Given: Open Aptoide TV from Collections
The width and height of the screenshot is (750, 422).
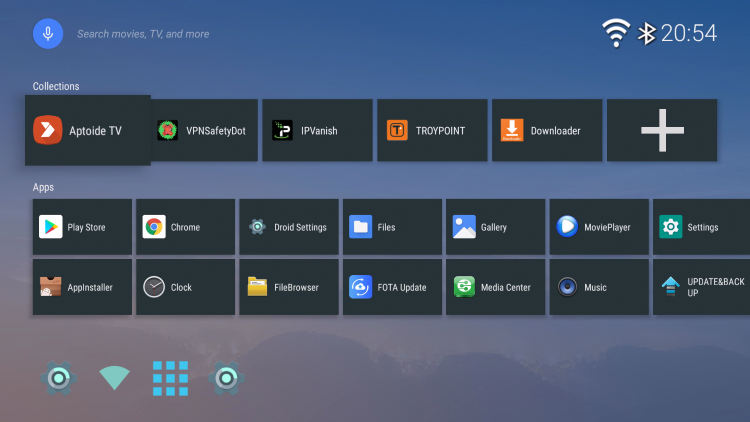Looking at the screenshot, I should [88, 130].
